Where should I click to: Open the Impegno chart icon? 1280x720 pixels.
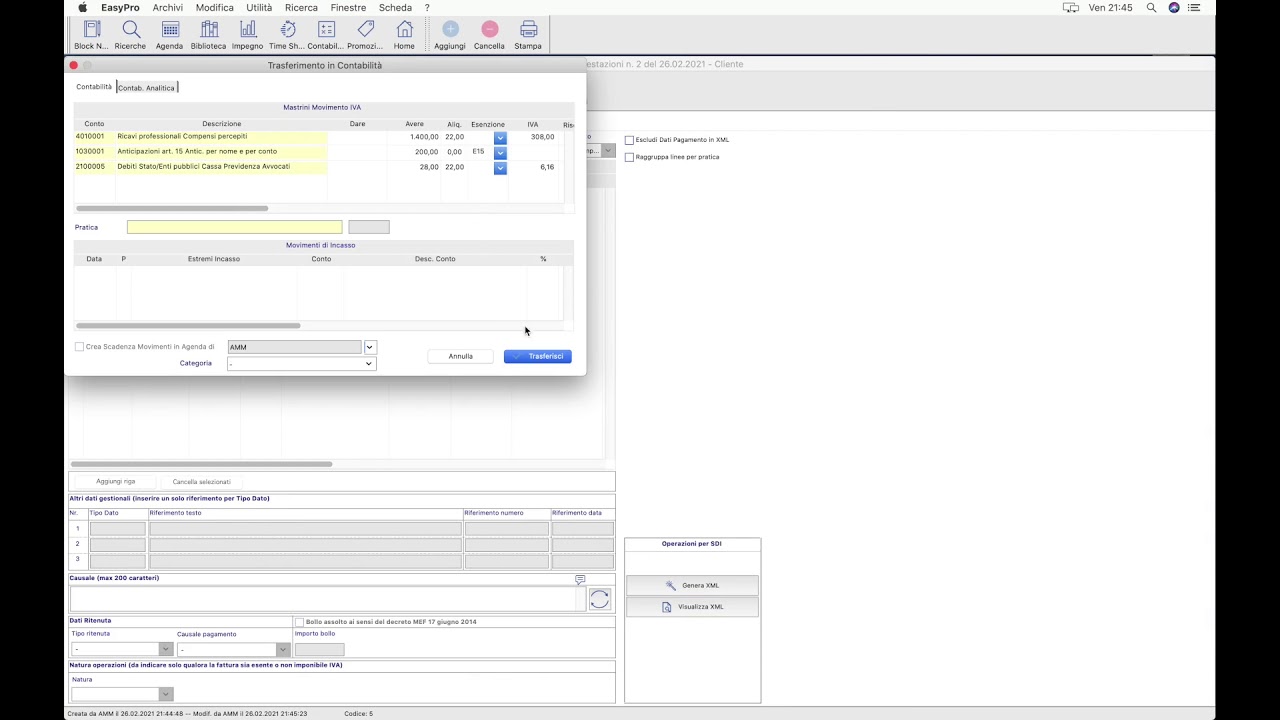click(247, 35)
